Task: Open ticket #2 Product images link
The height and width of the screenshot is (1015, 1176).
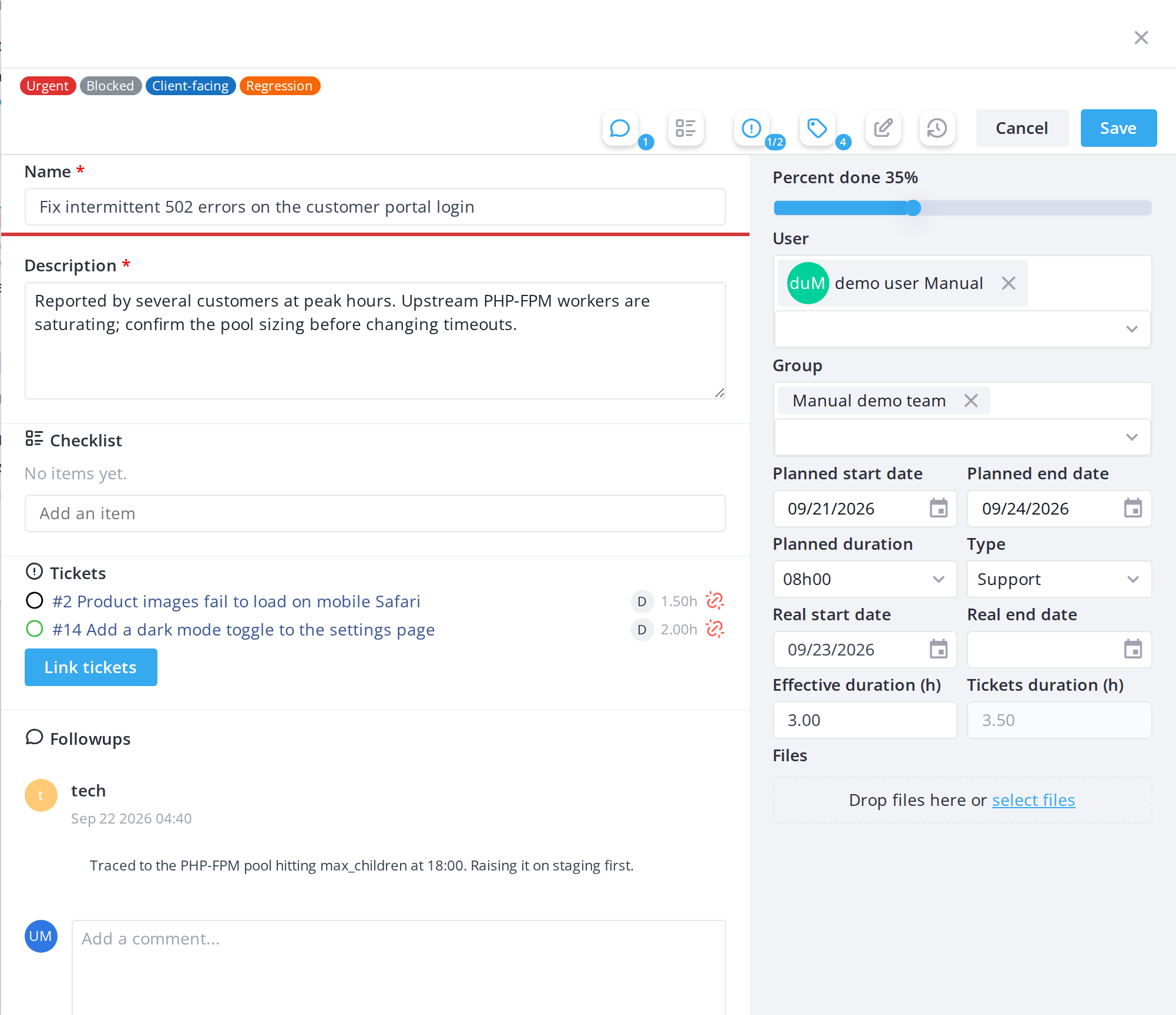Action: point(236,601)
